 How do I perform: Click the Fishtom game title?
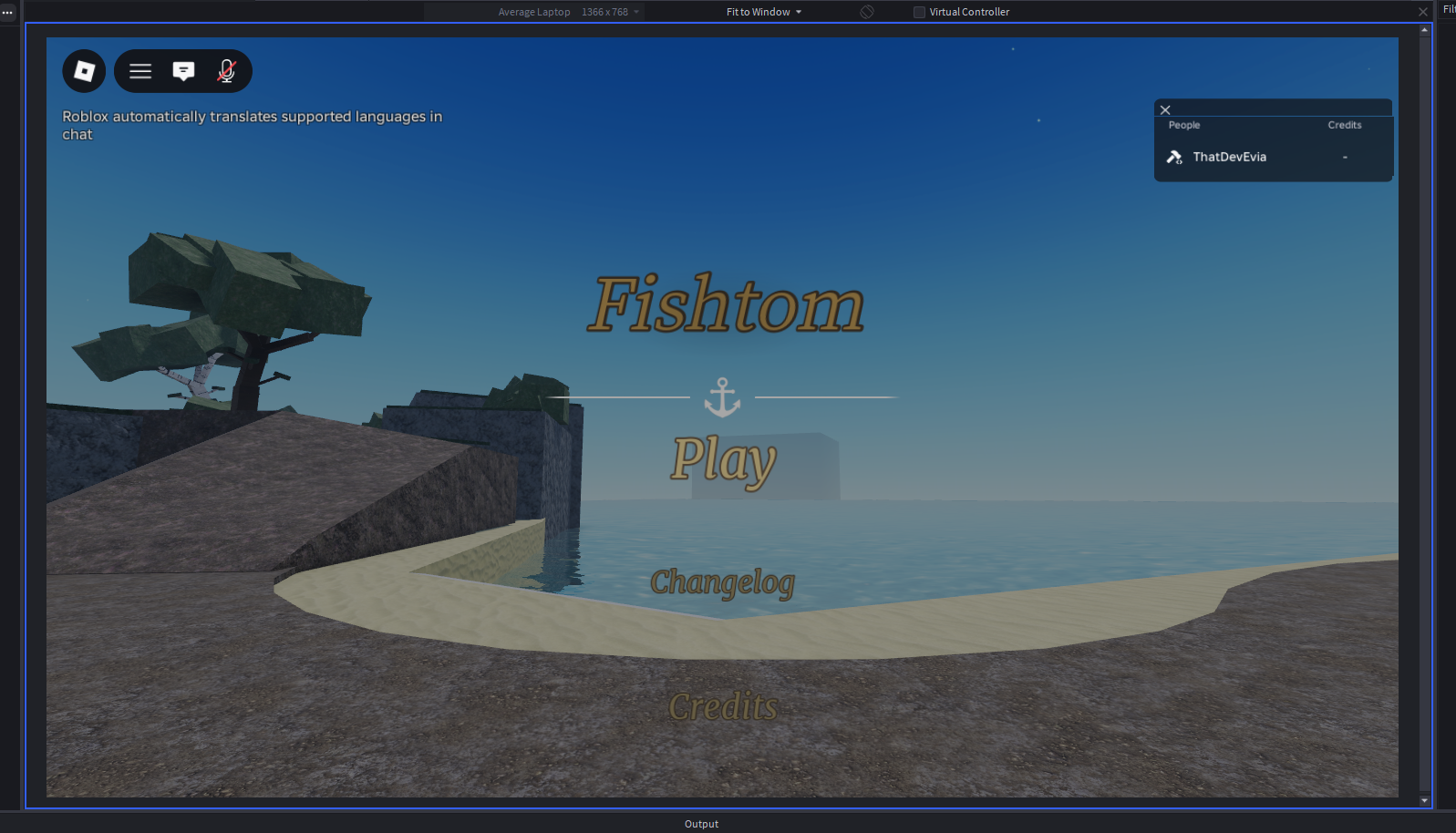click(x=726, y=303)
